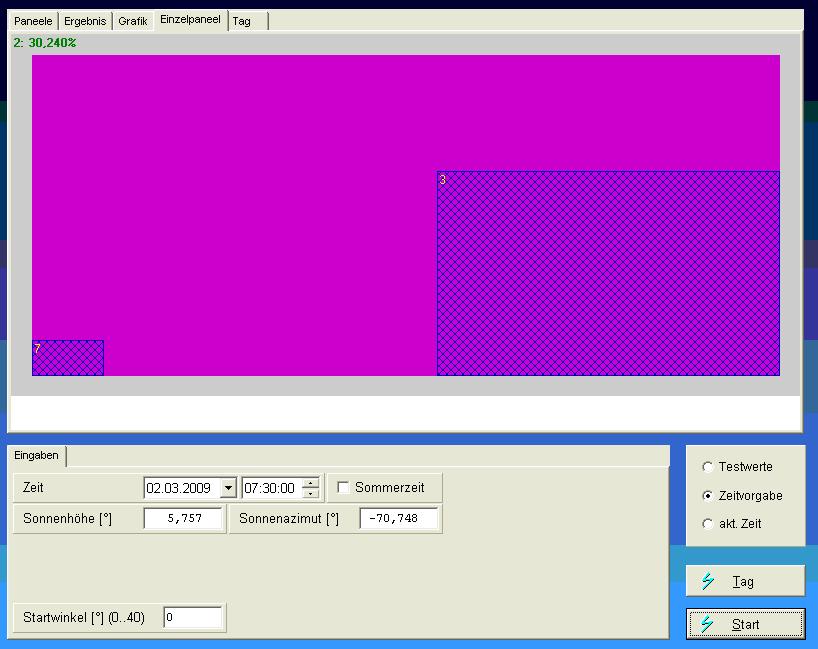Click the Sonnenazimut value field
The height and width of the screenshot is (649, 818).
tap(398, 519)
